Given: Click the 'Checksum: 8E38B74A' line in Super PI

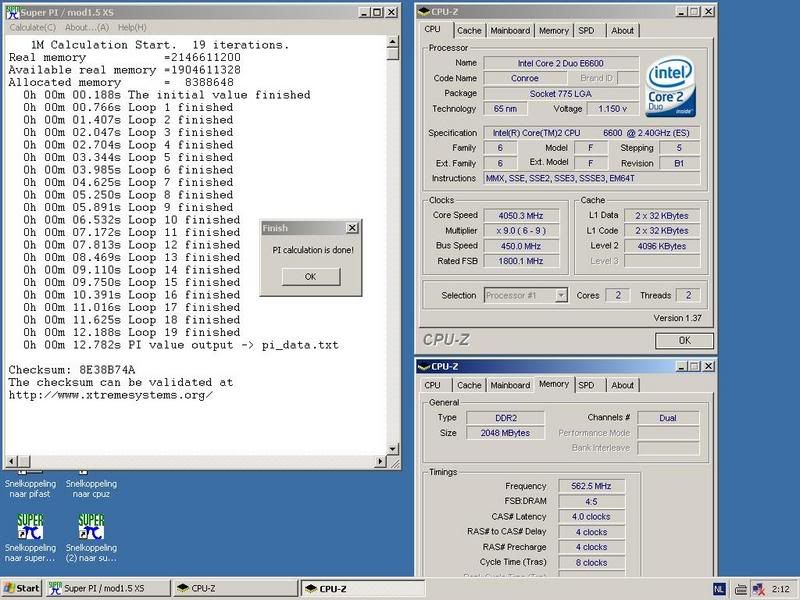Looking at the screenshot, I should [72, 370].
